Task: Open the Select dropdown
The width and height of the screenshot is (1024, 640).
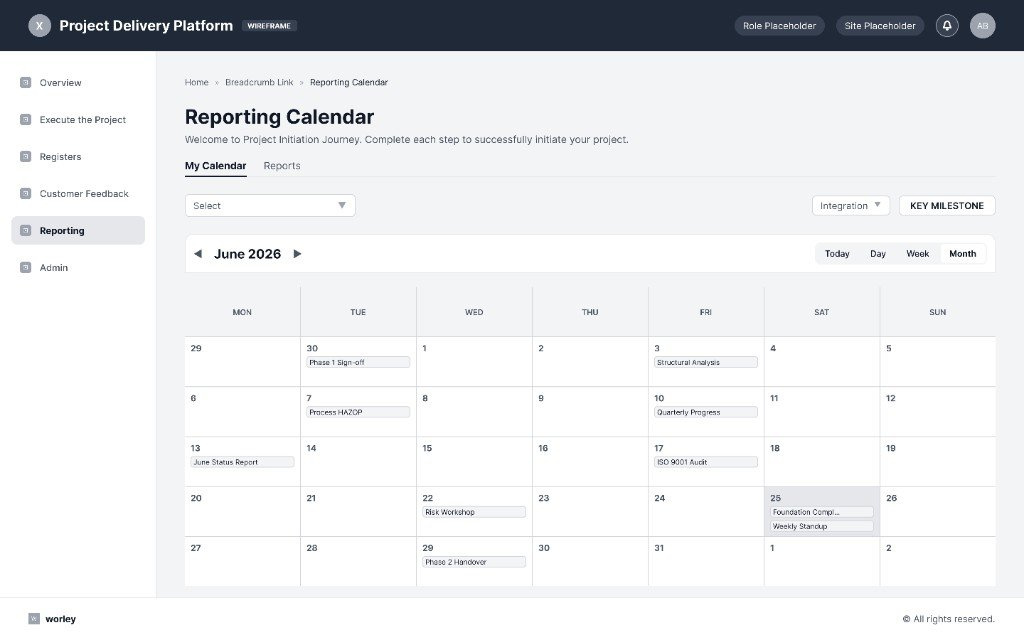Action: (270, 205)
